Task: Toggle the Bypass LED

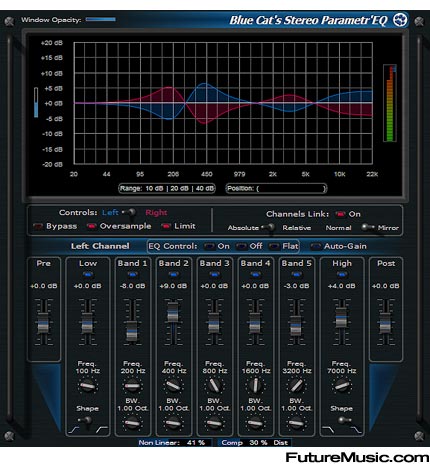Action: click(x=38, y=226)
